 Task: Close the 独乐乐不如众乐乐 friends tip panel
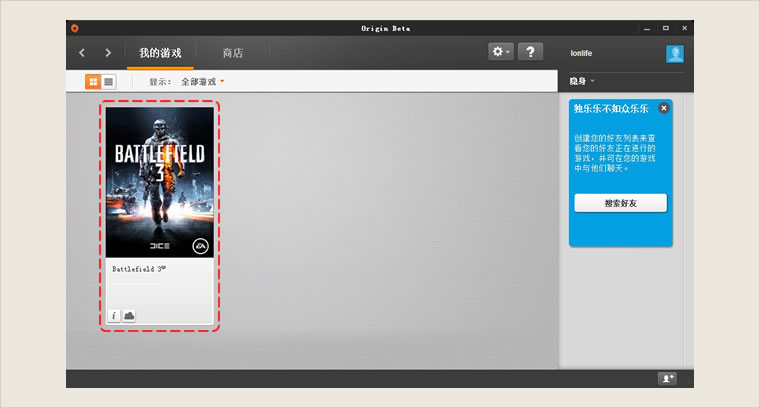pyautogui.click(x=664, y=108)
